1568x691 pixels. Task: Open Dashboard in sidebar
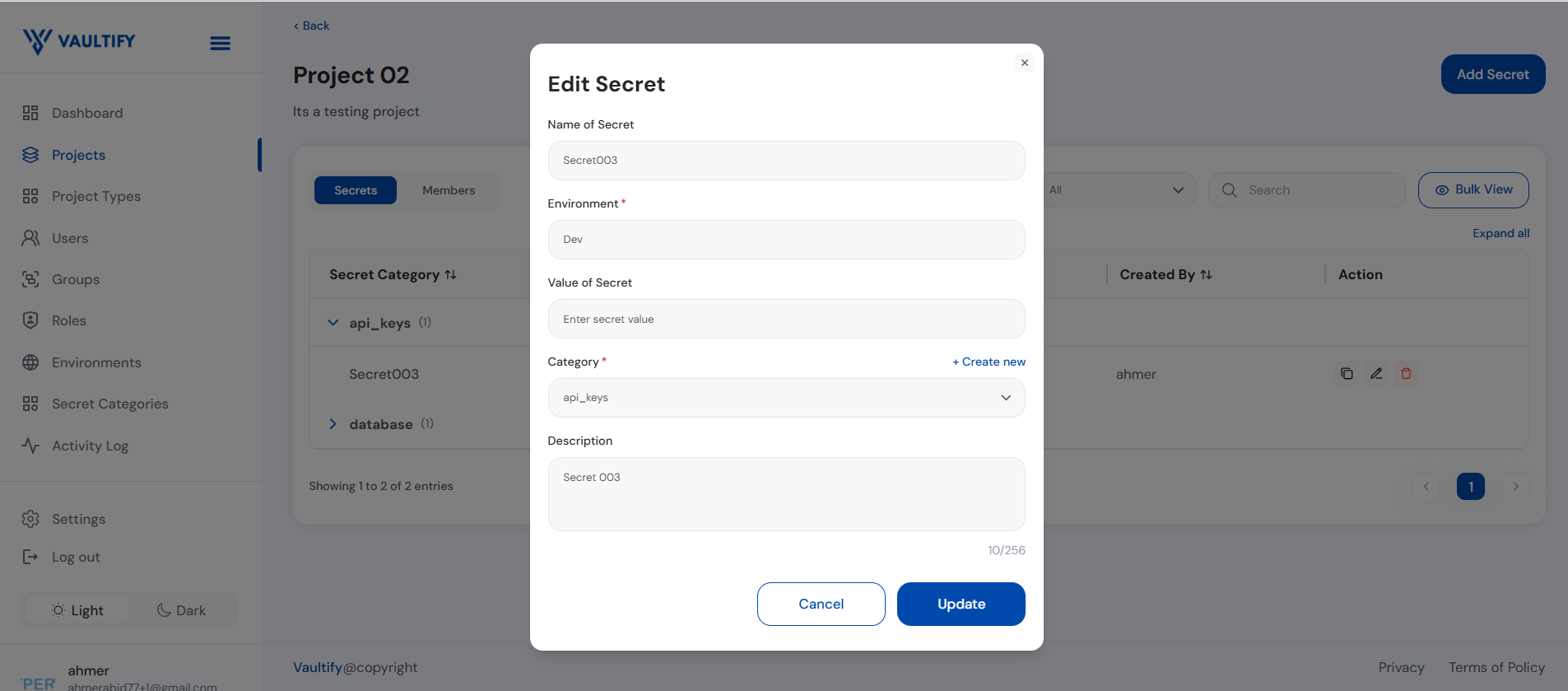coord(87,113)
